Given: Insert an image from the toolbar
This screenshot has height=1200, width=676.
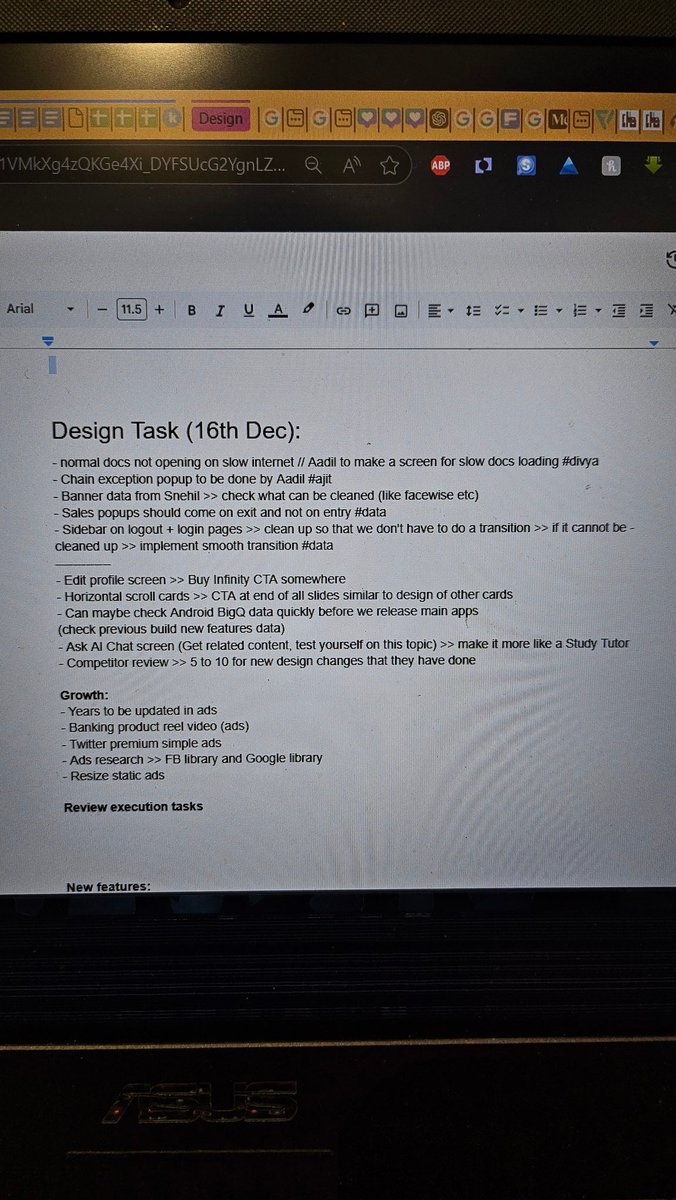Looking at the screenshot, I should pyautogui.click(x=400, y=310).
